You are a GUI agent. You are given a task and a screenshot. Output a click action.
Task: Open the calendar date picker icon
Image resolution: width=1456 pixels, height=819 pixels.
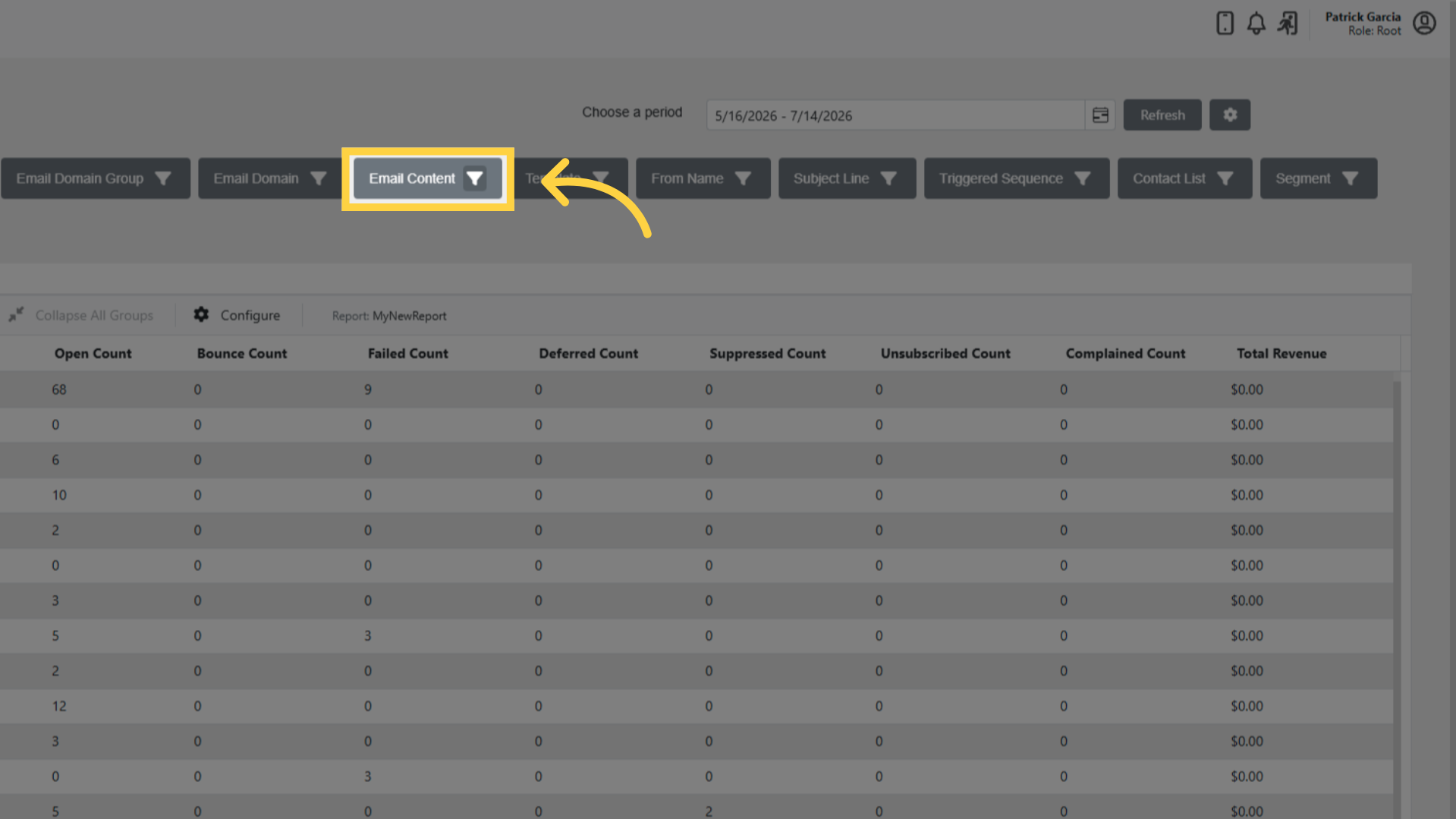click(x=1100, y=115)
